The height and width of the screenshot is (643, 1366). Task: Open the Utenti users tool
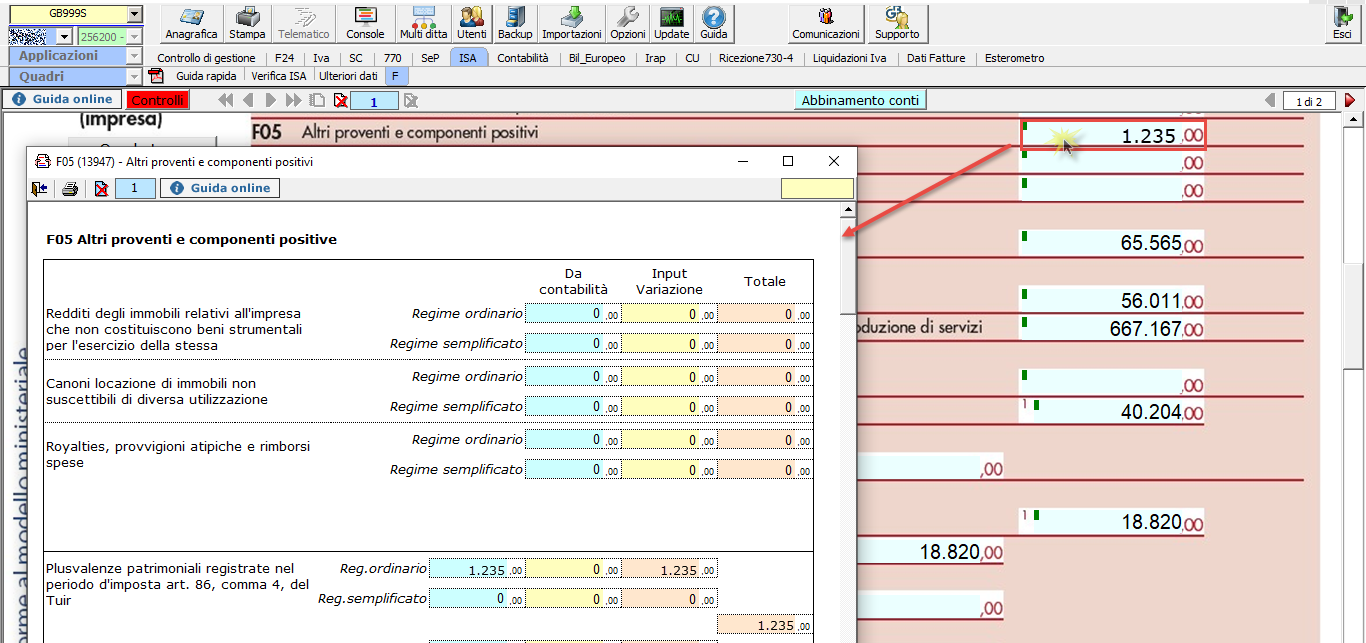[472, 23]
